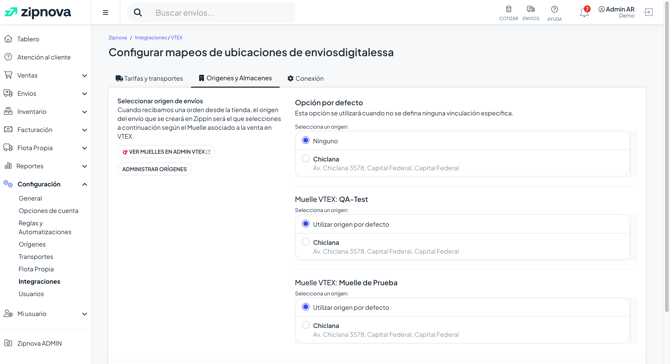670x364 pixels.
Task: Click the search magnifier icon
Action: coord(138,13)
